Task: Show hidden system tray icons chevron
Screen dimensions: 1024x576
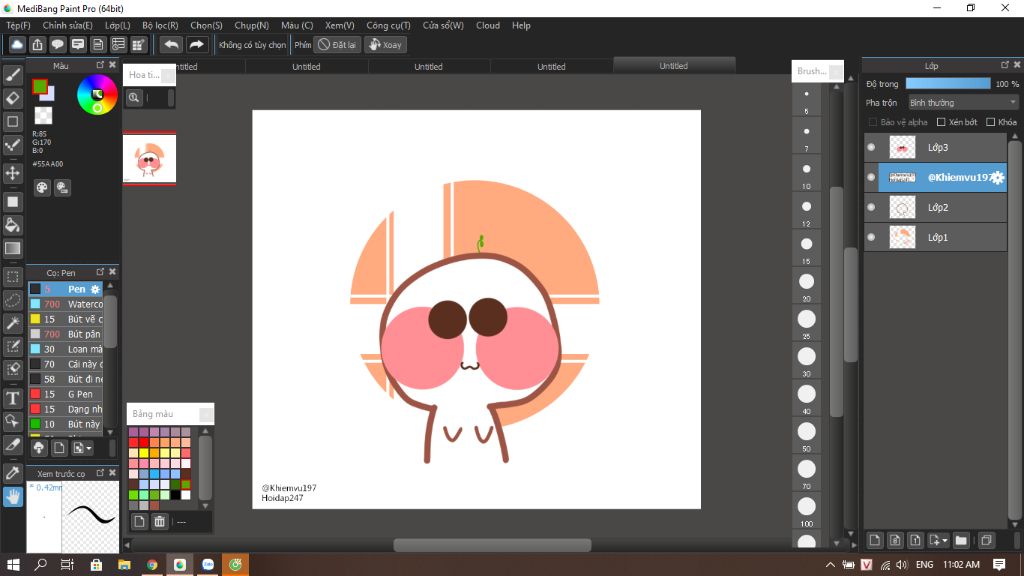Action: 829,564
